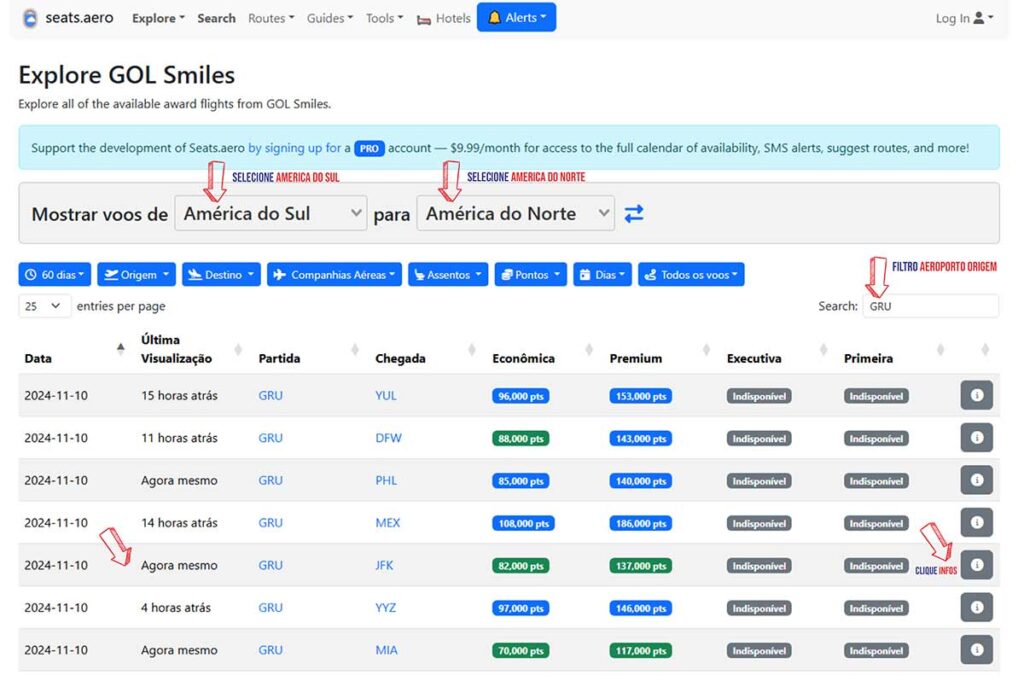Screen dimensions: 1024x675
Task: Swap origin and destination regions
Action: click(x=634, y=213)
